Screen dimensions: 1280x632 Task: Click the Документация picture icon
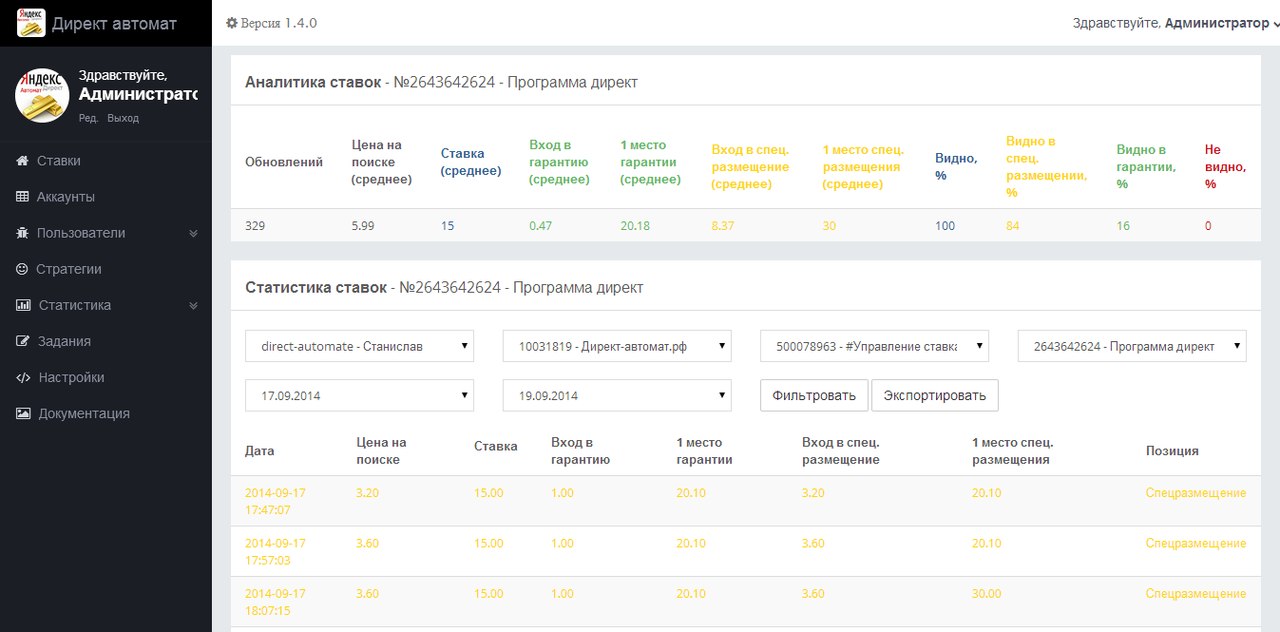click(22, 413)
